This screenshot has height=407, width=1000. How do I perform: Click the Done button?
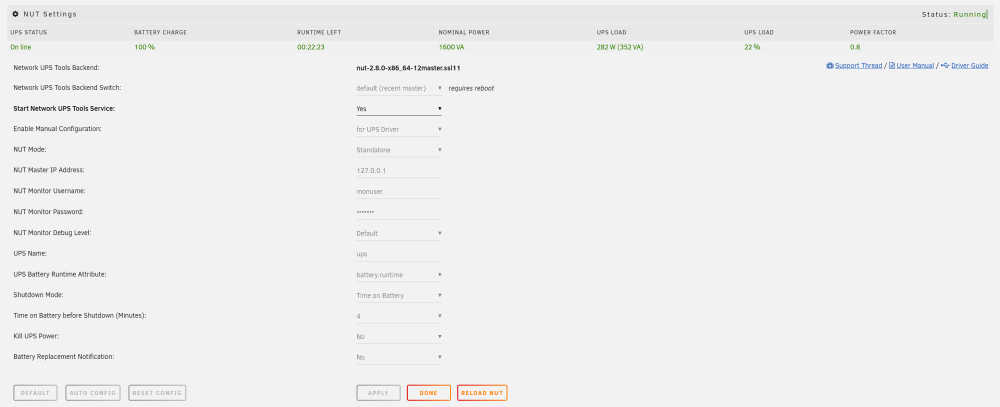tap(429, 393)
